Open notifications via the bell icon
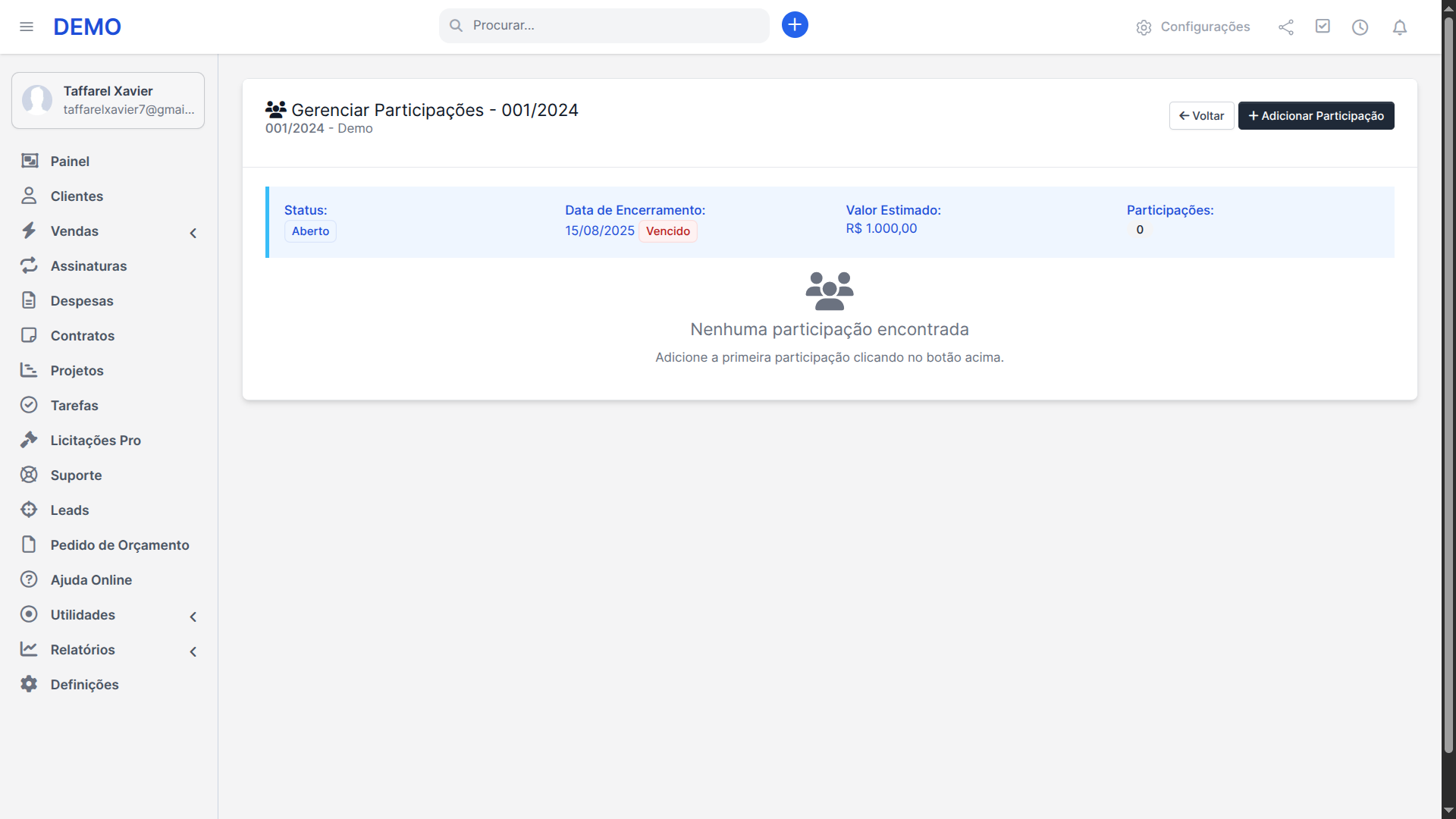Image resolution: width=1456 pixels, height=819 pixels. point(1399,27)
